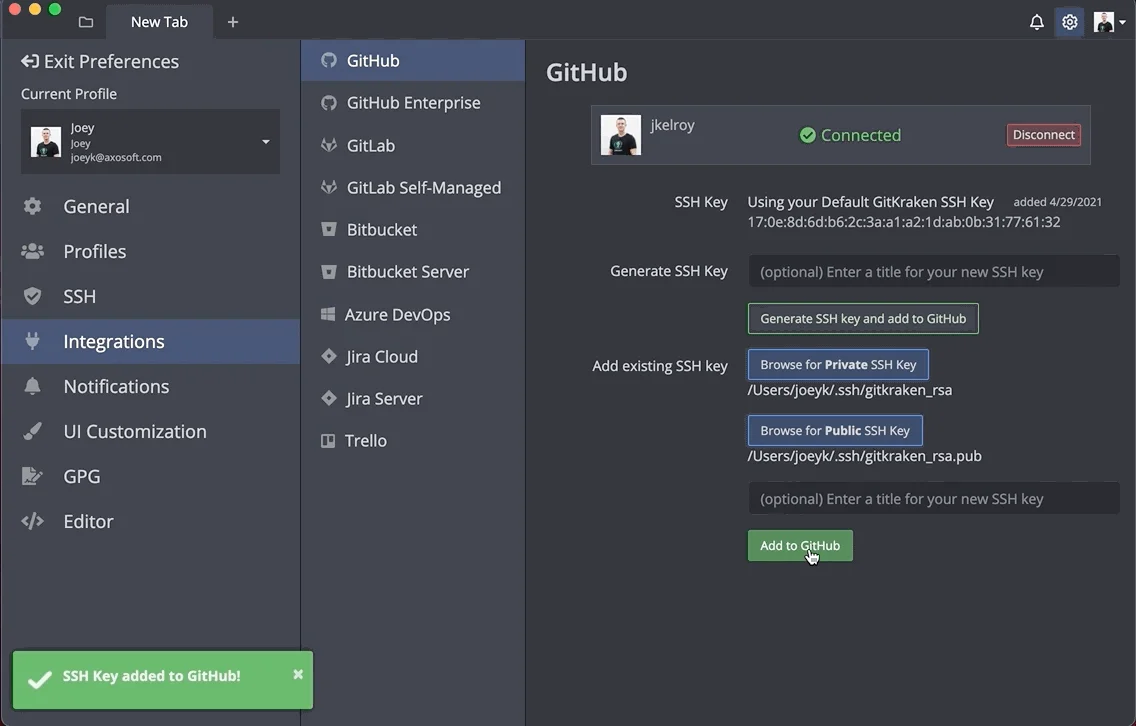1136x726 pixels.
Task: Click Generate SSH key and add to GitHub
Action: 863,319
